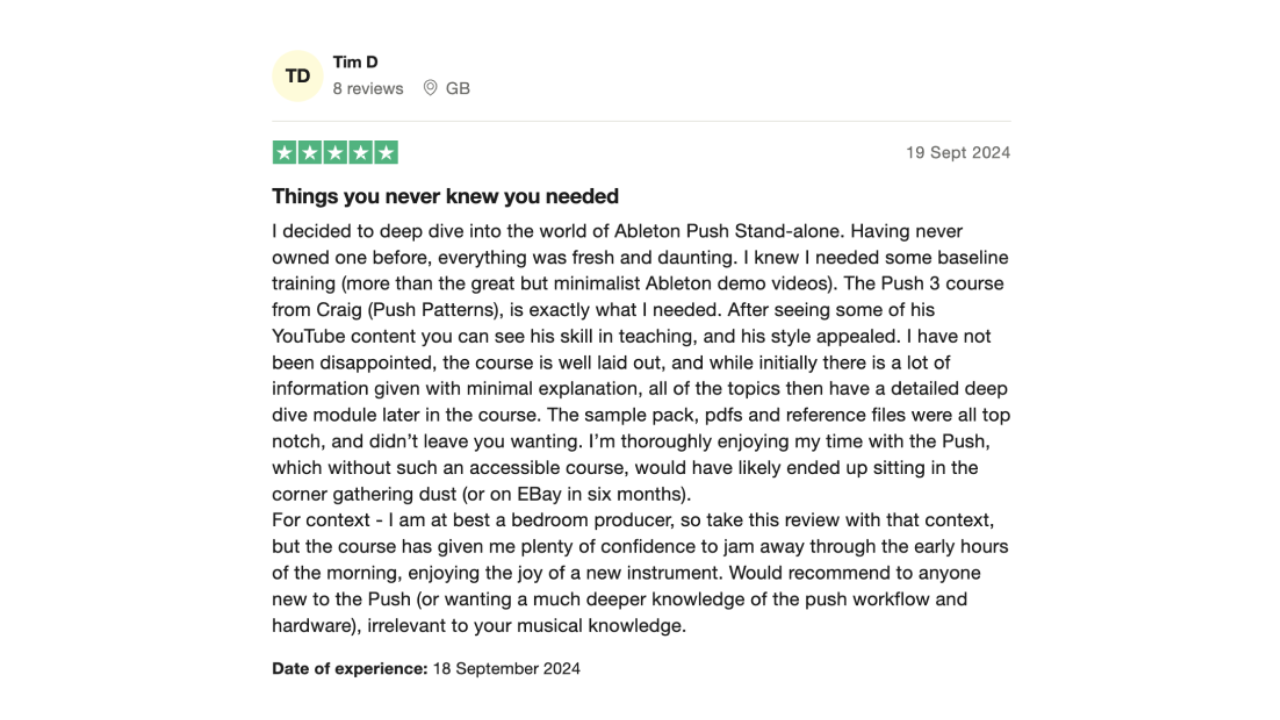
Task: Open review titled 'Things you never knew you needed'
Action: click(445, 196)
